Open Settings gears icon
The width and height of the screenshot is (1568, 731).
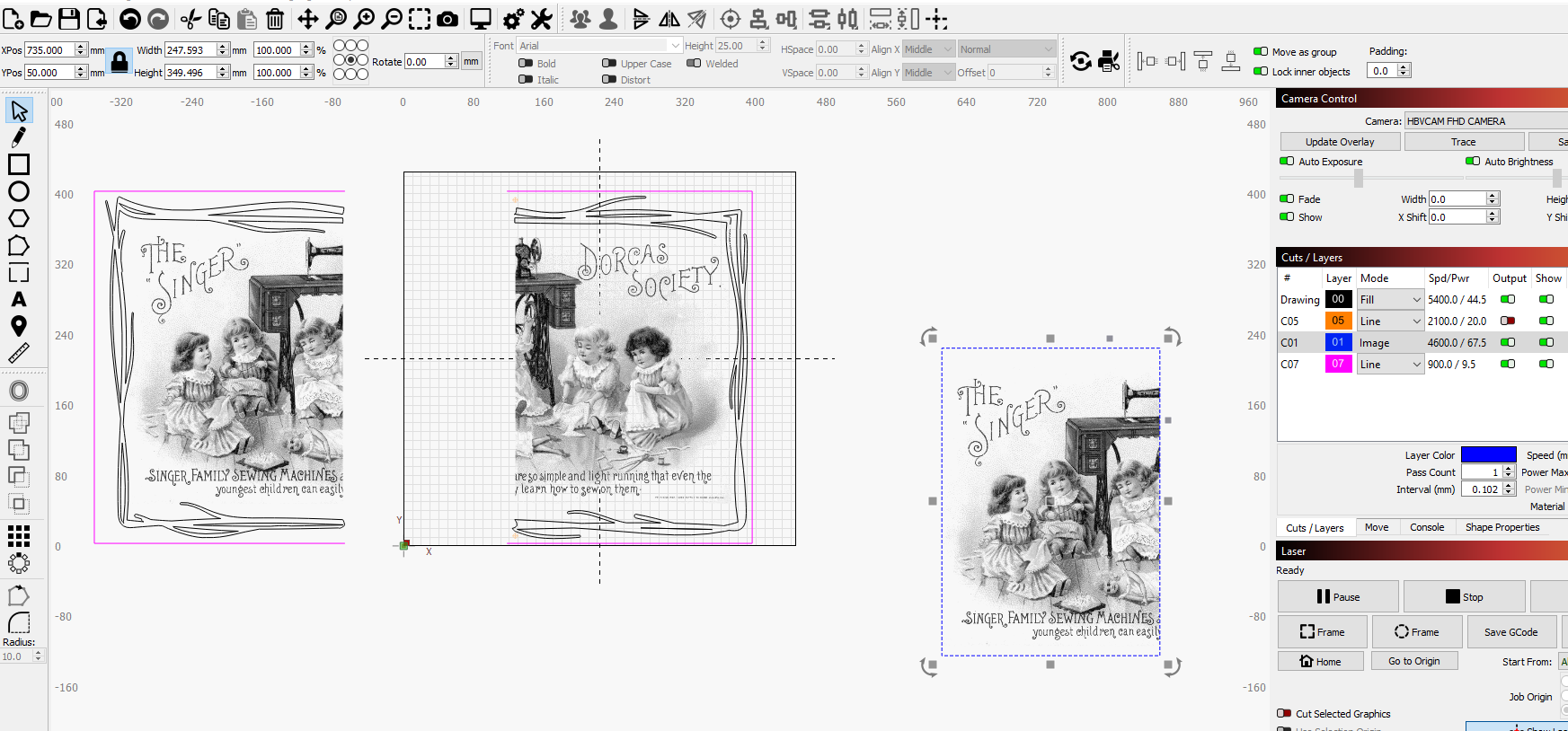[513, 19]
